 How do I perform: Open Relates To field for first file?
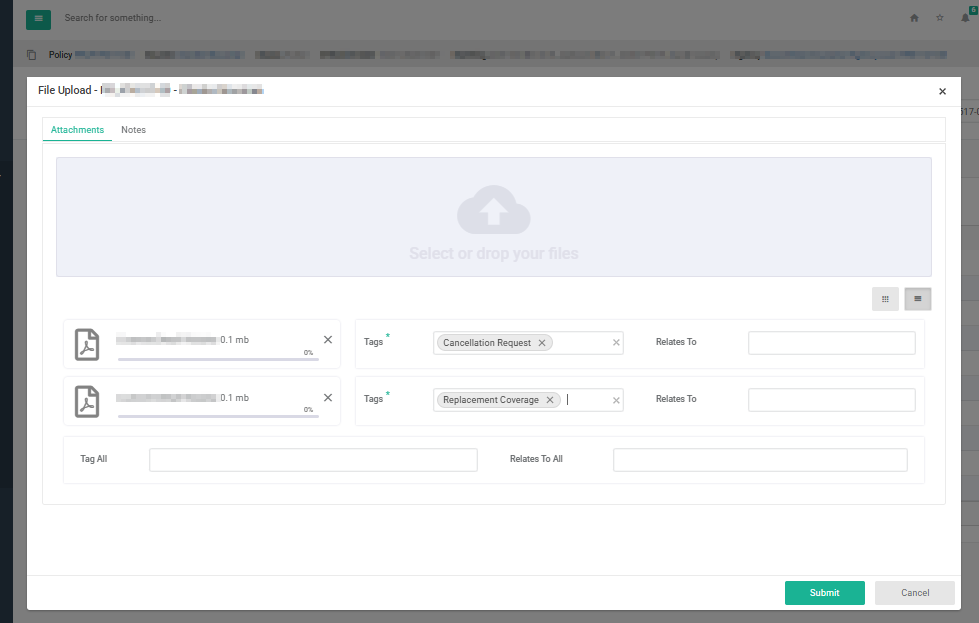(831, 343)
